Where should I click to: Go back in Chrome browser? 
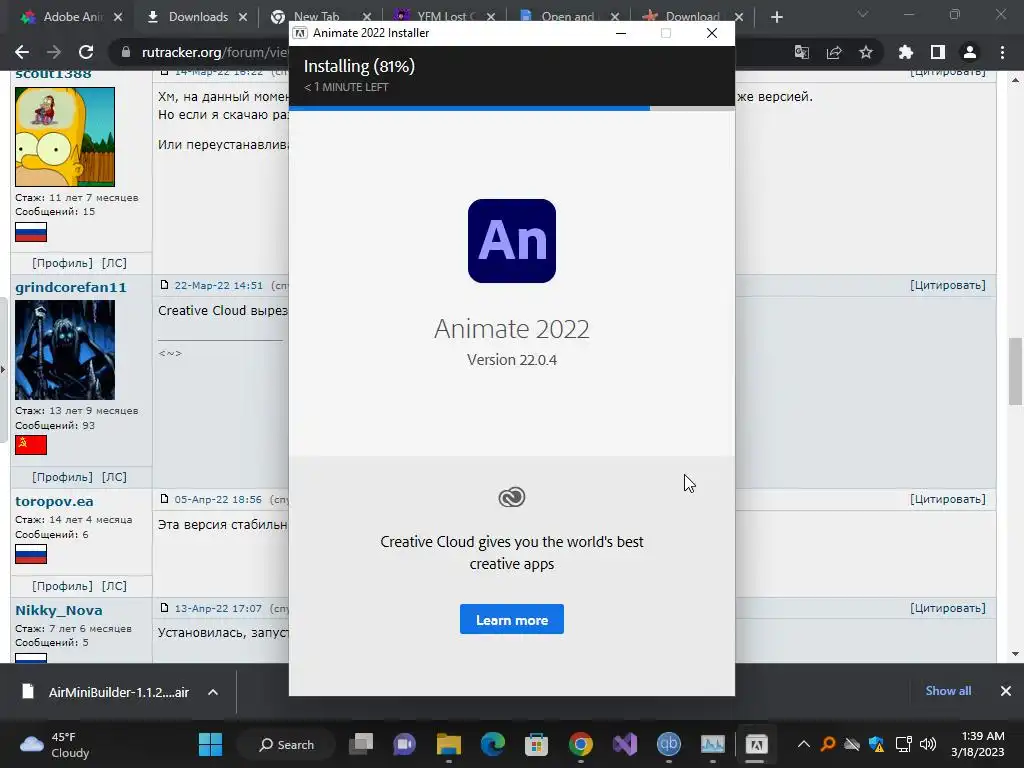click(22, 52)
